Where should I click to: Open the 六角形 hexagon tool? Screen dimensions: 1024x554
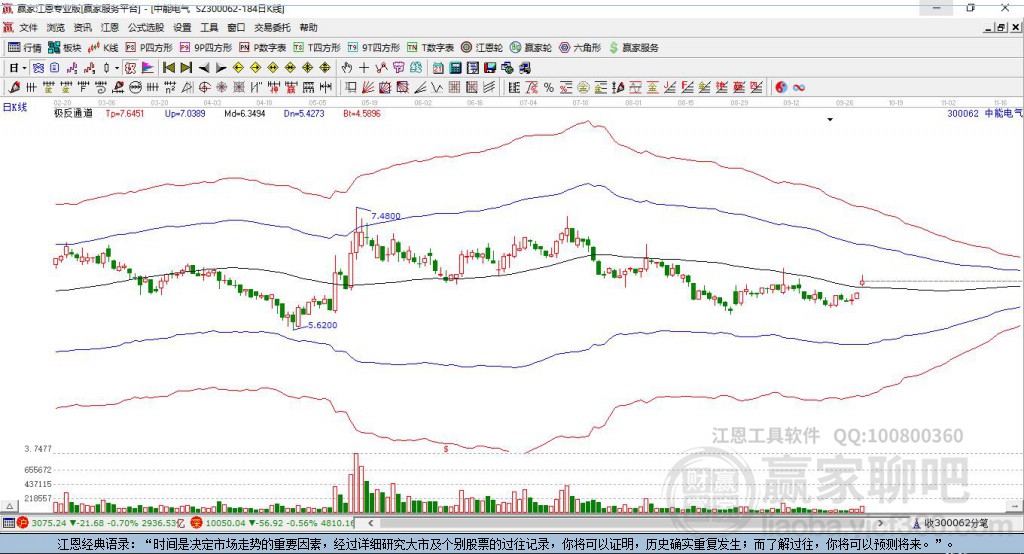point(580,48)
